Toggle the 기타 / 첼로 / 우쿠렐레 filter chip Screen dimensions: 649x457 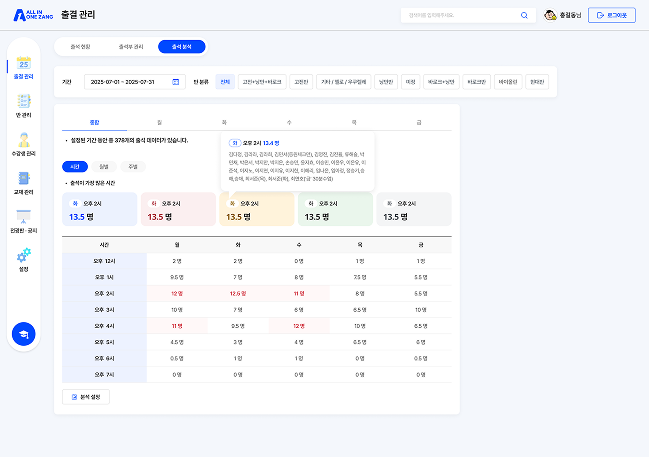click(344, 82)
